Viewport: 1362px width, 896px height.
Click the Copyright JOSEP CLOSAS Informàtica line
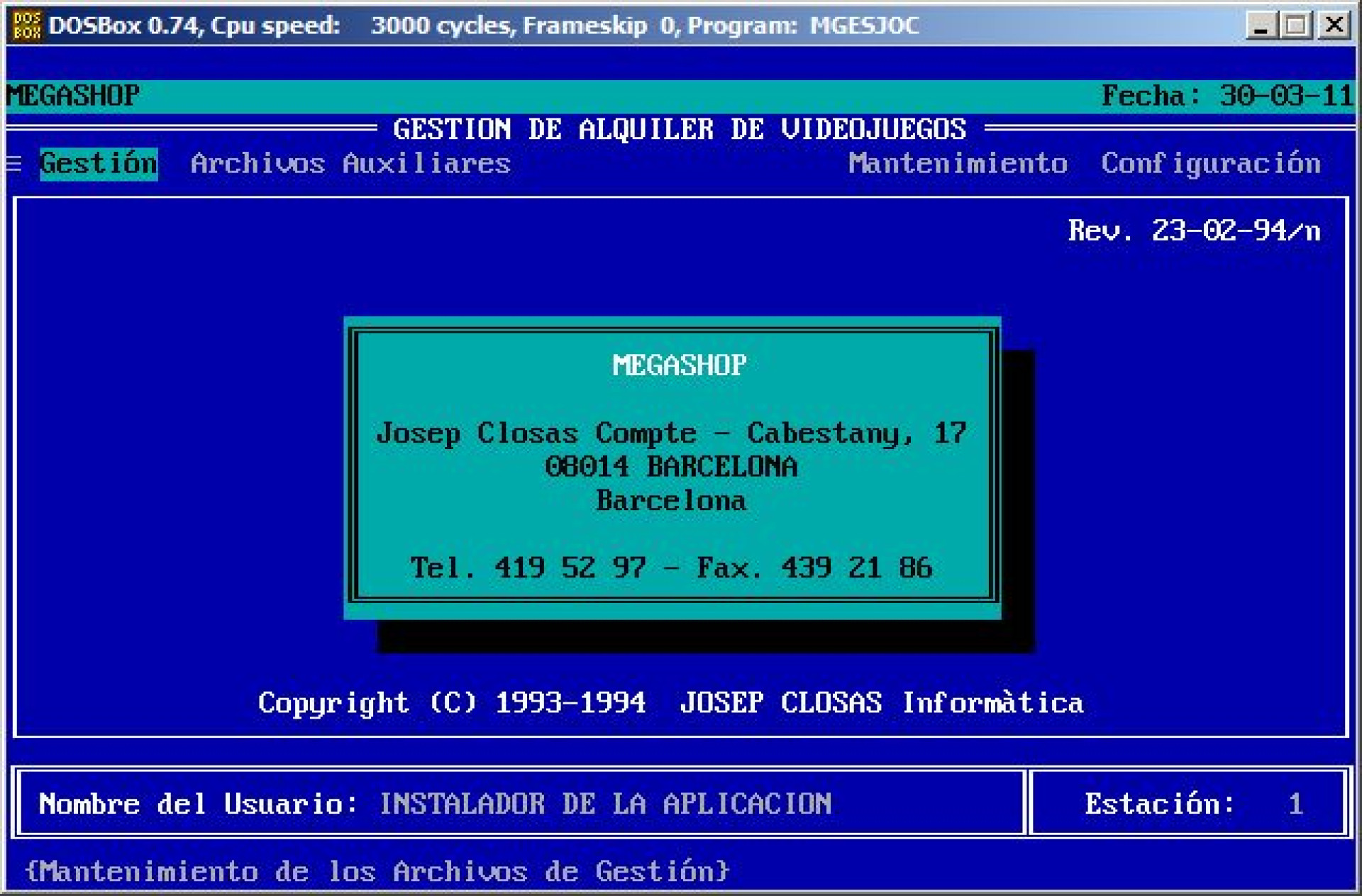pyautogui.click(x=671, y=703)
